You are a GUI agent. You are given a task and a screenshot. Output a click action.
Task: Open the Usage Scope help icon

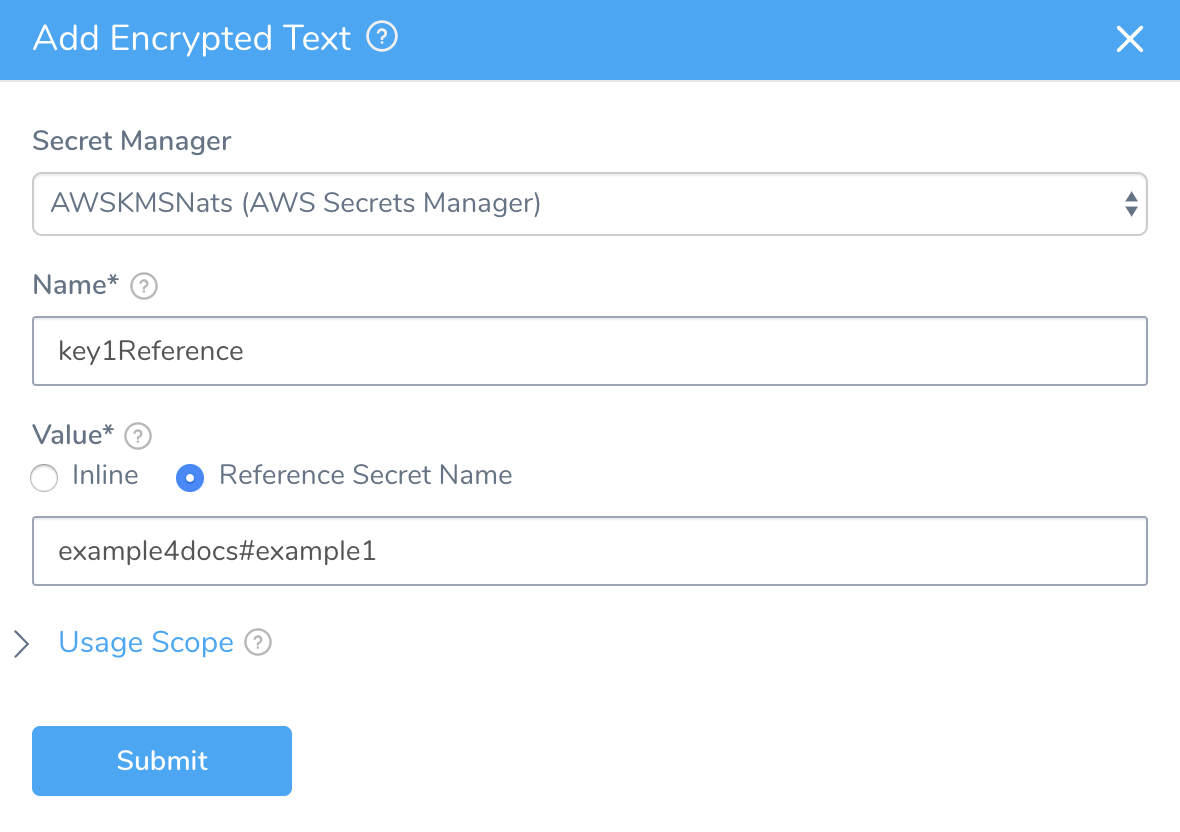[258, 642]
